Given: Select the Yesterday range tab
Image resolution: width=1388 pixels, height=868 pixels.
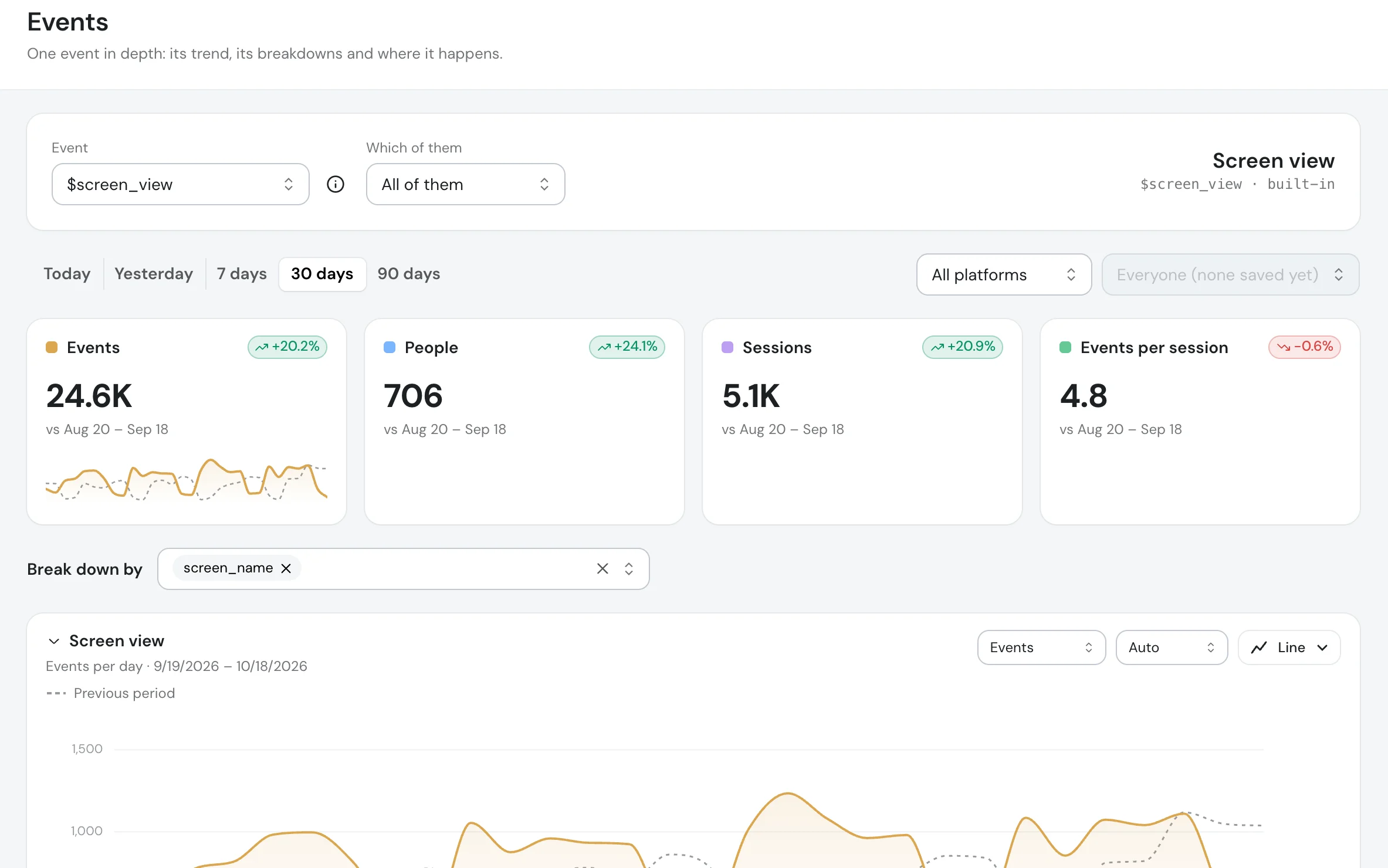Looking at the screenshot, I should [x=154, y=274].
